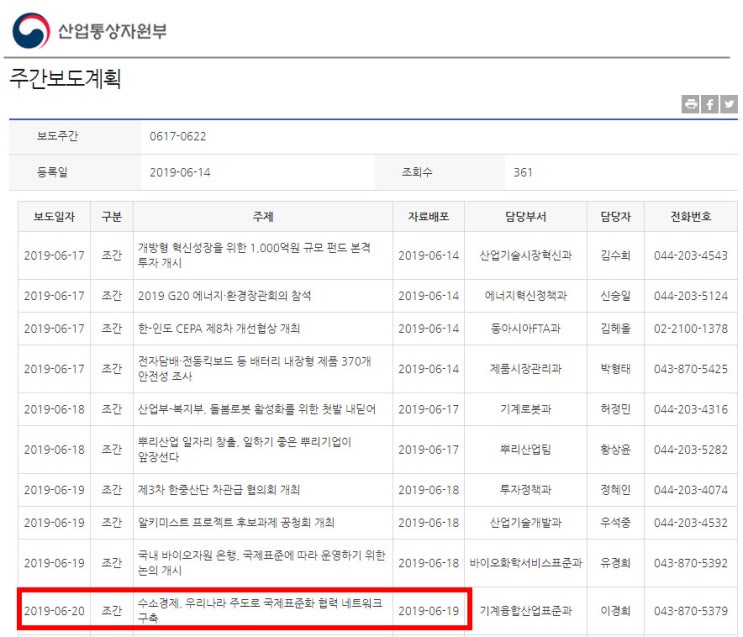Click the 보도주간 label cell
This screenshot has height=637, width=743.
(74, 136)
